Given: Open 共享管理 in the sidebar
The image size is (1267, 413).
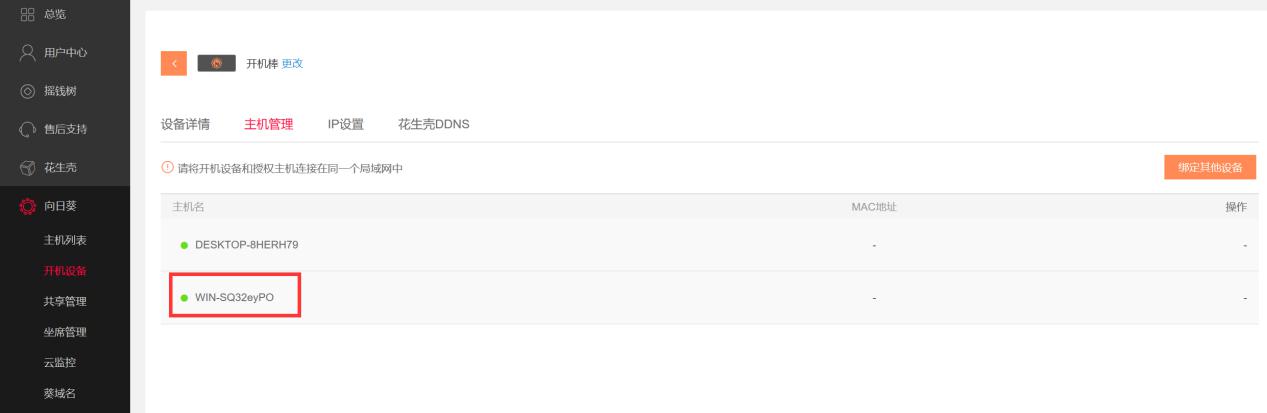Looking at the screenshot, I should point(64,302).
